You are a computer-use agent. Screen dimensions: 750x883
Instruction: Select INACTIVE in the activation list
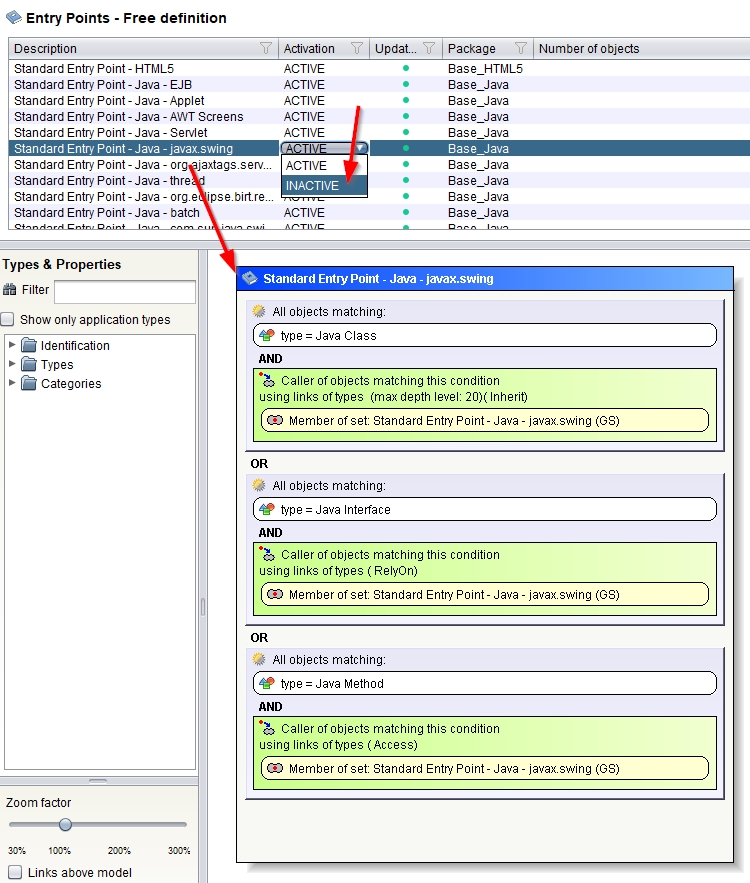[312, 186]
